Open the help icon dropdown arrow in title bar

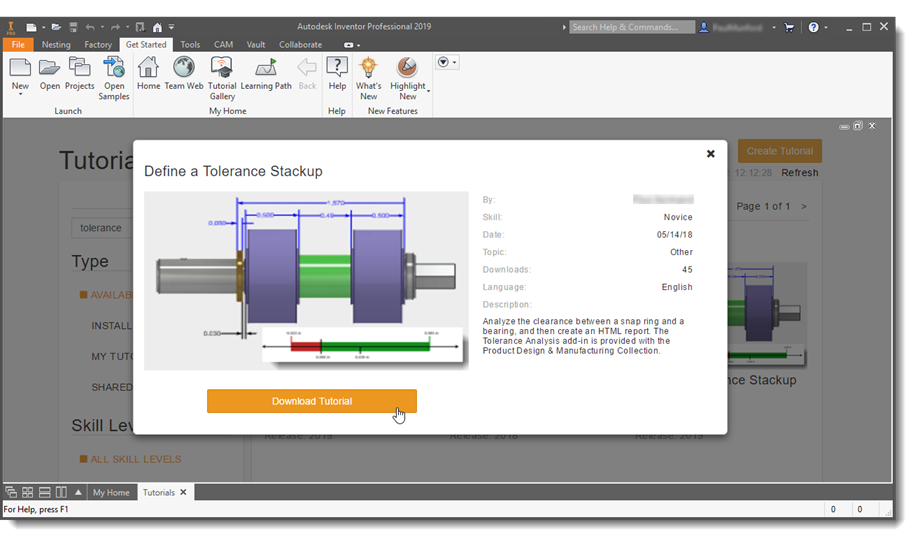pyautogui.click(x=826, y=27)
